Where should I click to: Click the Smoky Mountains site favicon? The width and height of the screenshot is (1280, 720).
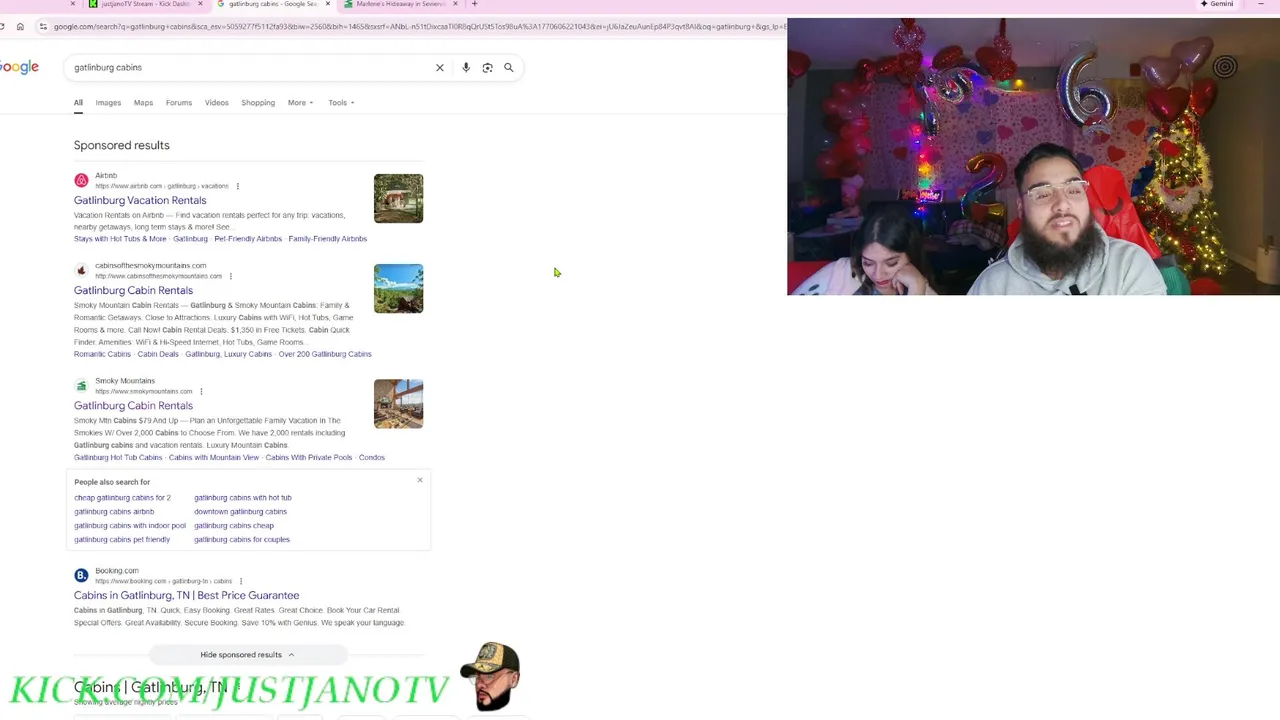tap(81, 385)
